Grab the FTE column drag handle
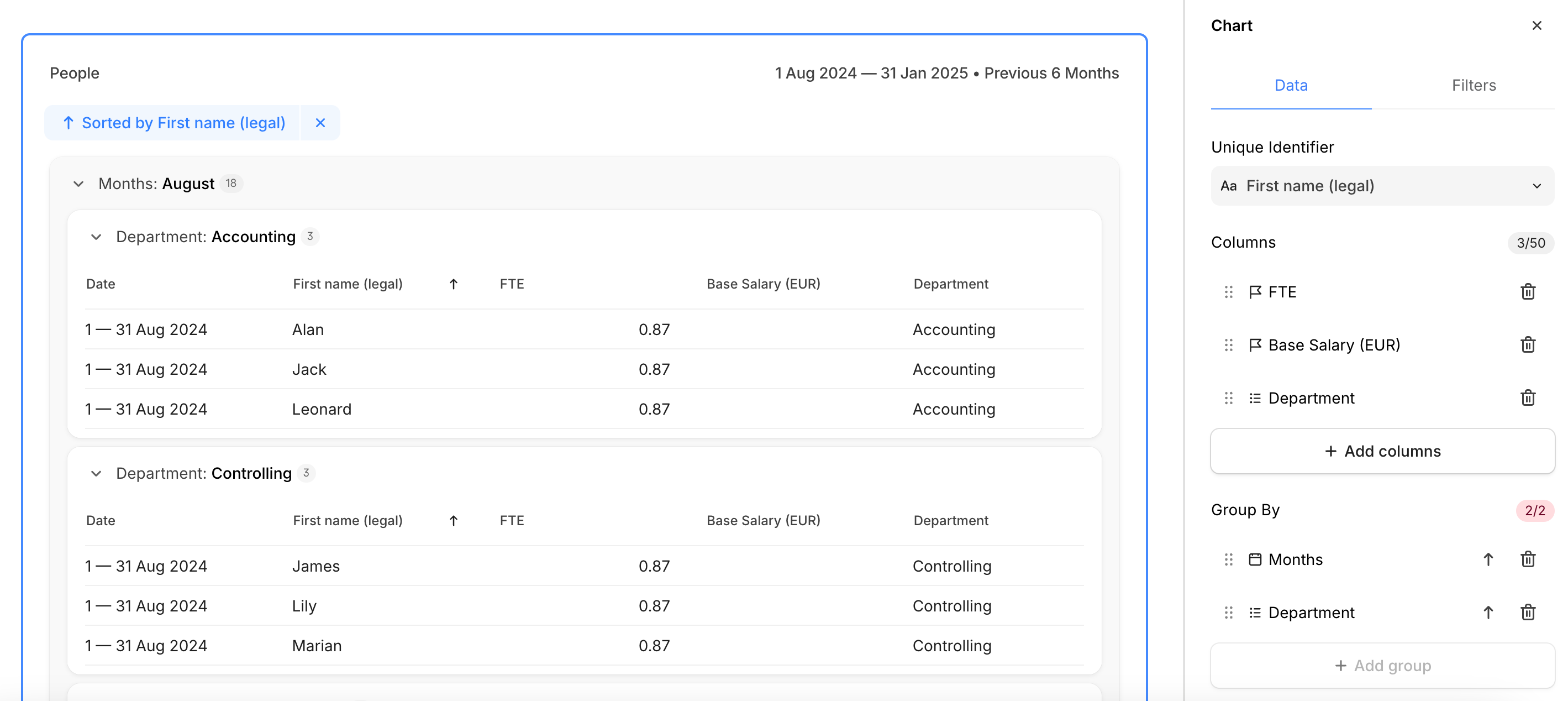1568x701 pixels. [1228, 292]
